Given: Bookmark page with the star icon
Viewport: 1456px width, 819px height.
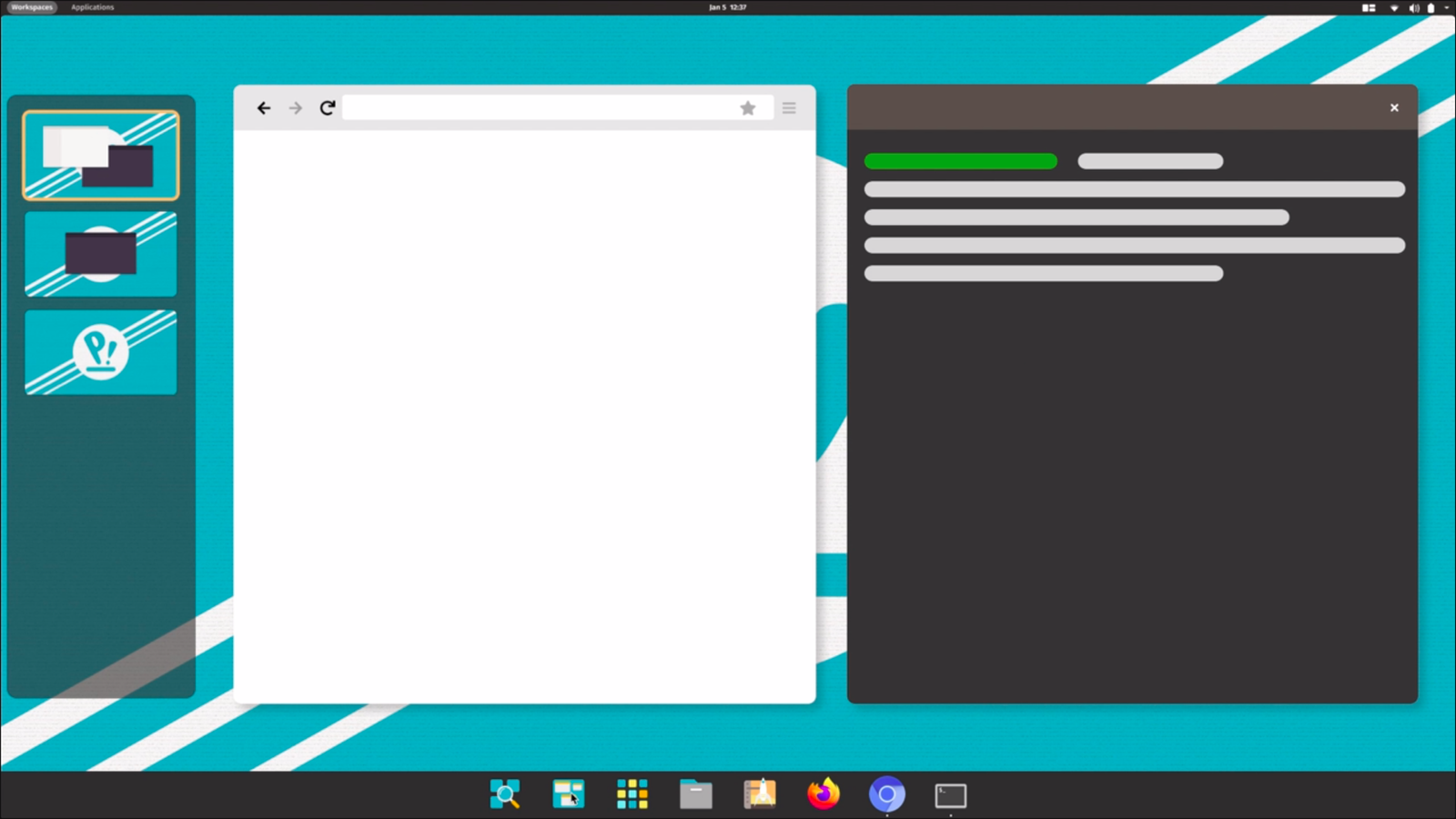Looking at the screenshot, I should pyautogui.click(x=748, y=108).
